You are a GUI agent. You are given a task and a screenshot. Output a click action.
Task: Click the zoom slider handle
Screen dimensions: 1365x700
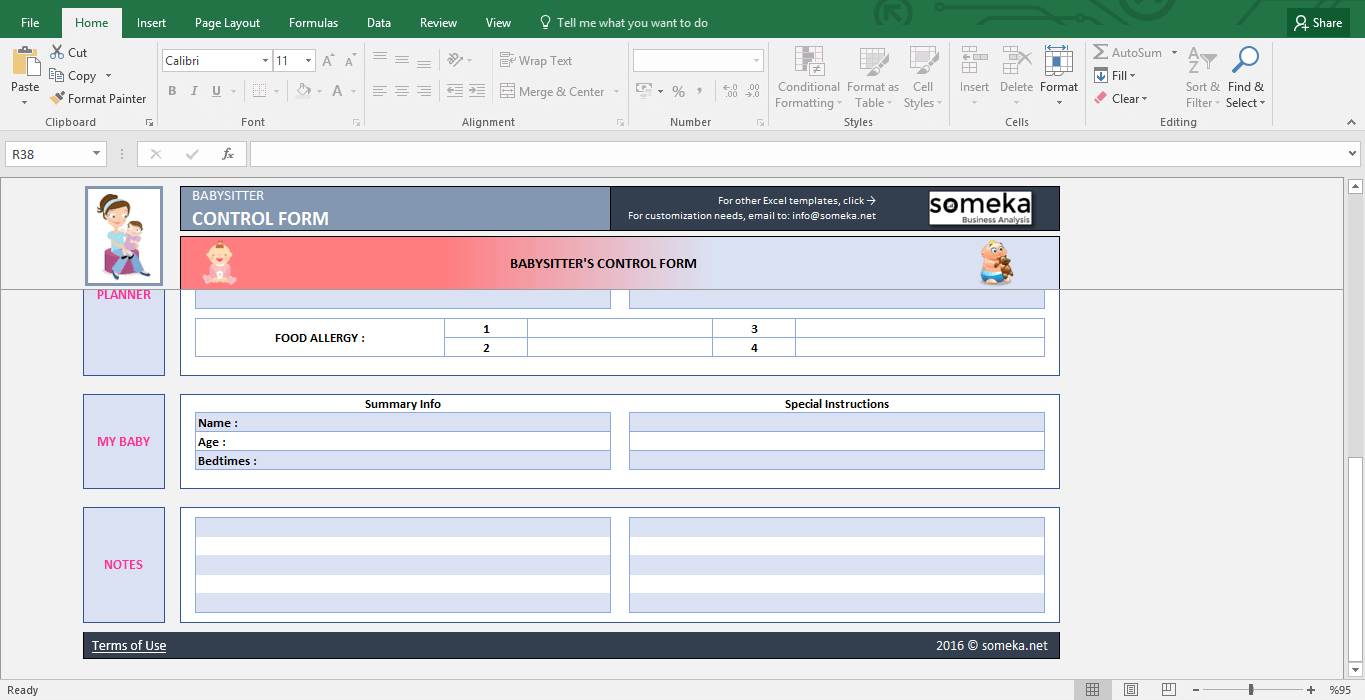pyautogui.click(x=1250, y=690)
